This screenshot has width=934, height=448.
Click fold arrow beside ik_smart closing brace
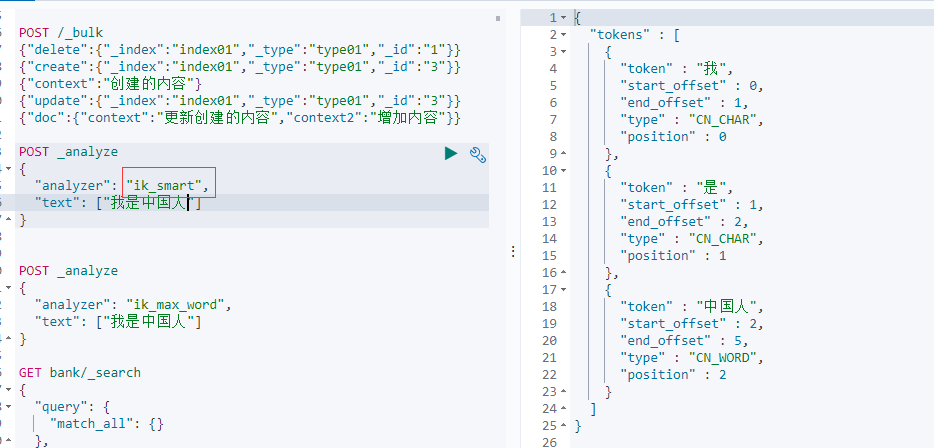pos(8,219)
